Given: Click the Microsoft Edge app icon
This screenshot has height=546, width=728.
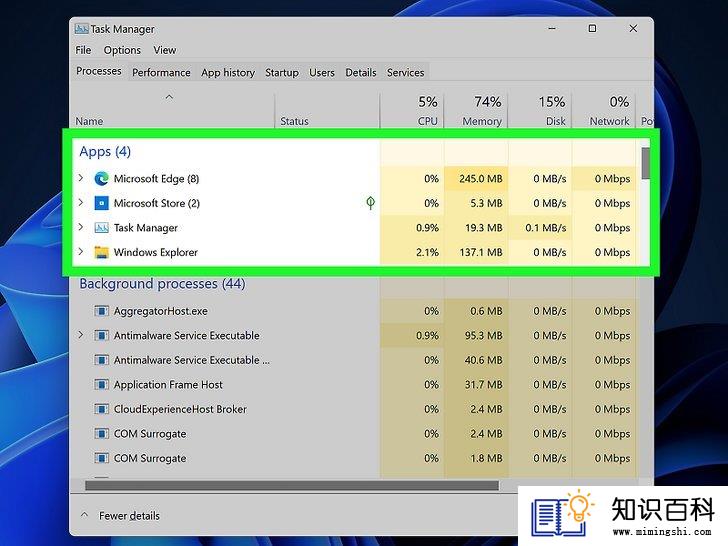Looking at the screenshot, I should pos(101,179).
